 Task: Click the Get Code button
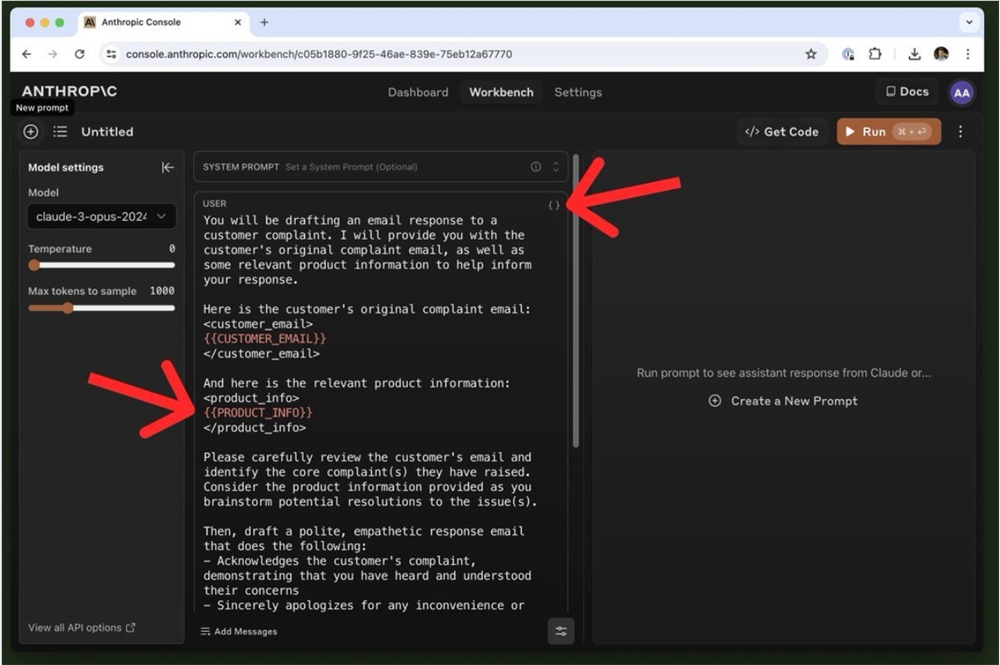click(782, 132)
